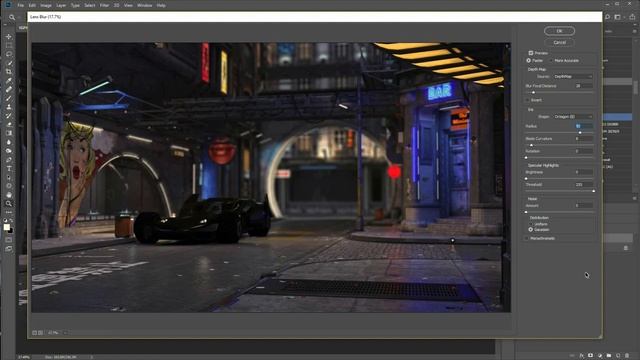Open the Window menu

pyautogui.click(x=144, y=5)
